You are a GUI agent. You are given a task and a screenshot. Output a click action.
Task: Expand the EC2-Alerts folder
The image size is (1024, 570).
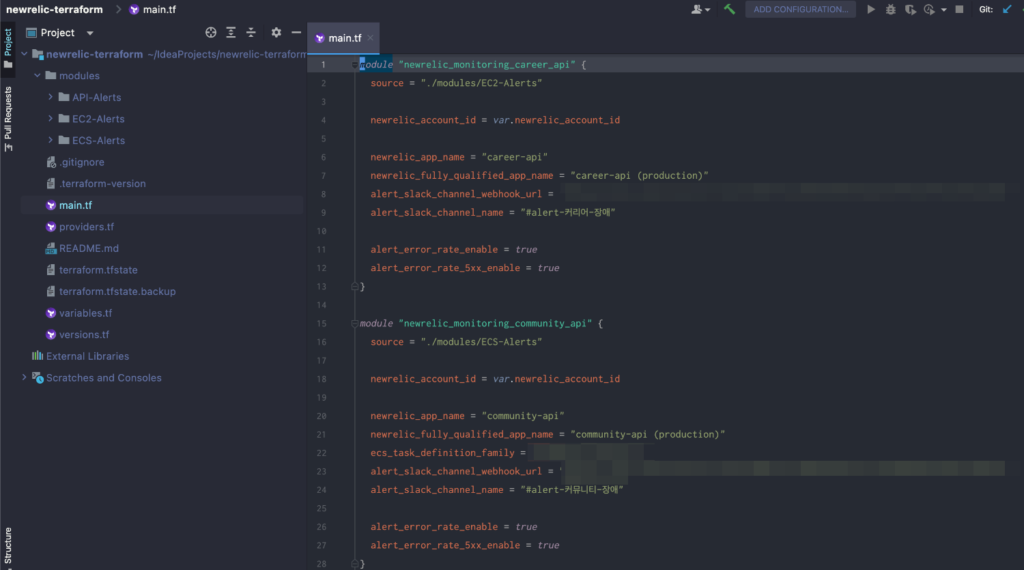tap(50, 119)
